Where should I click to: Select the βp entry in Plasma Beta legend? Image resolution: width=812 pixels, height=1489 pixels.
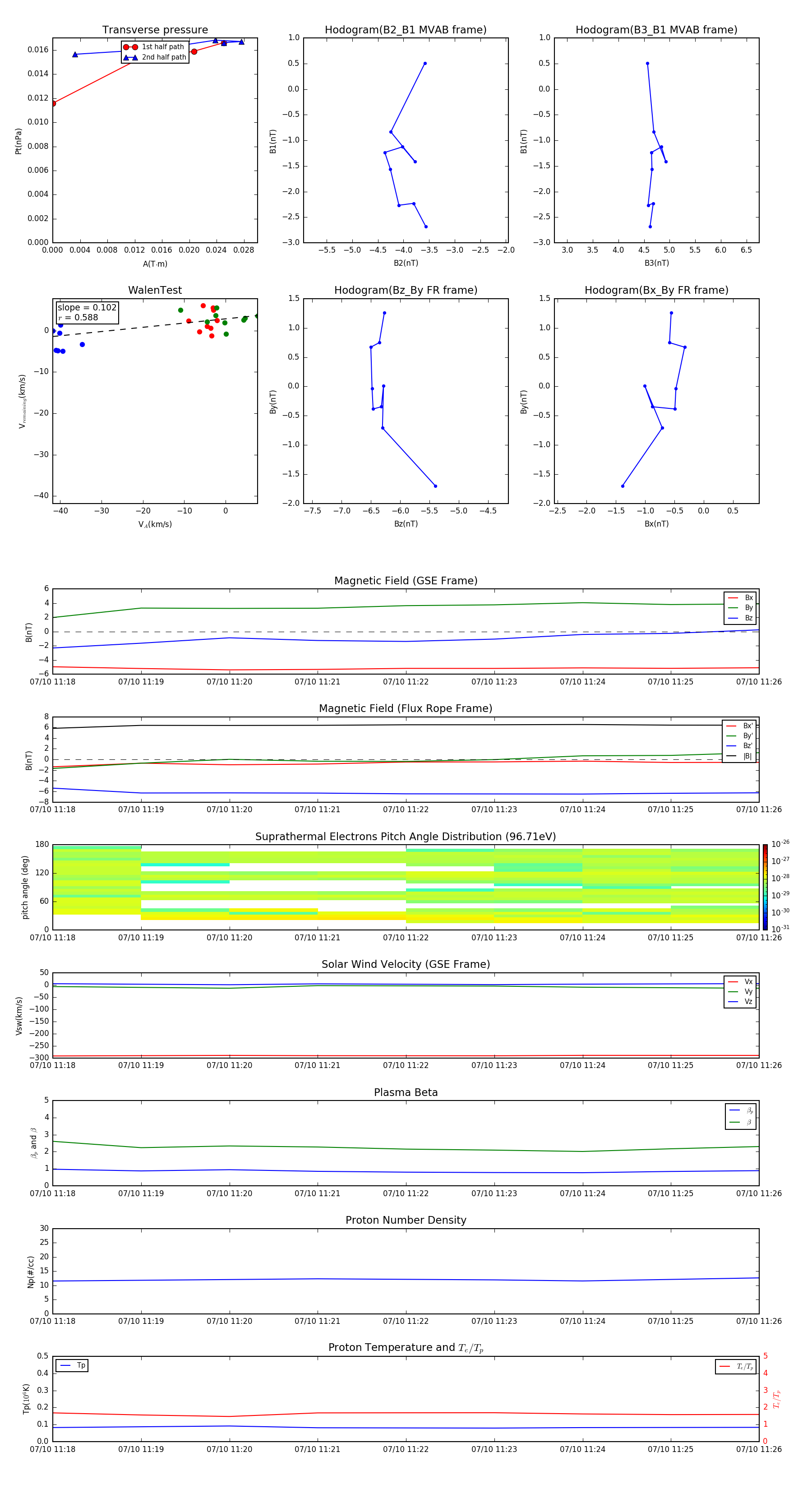click(741, 1110)
